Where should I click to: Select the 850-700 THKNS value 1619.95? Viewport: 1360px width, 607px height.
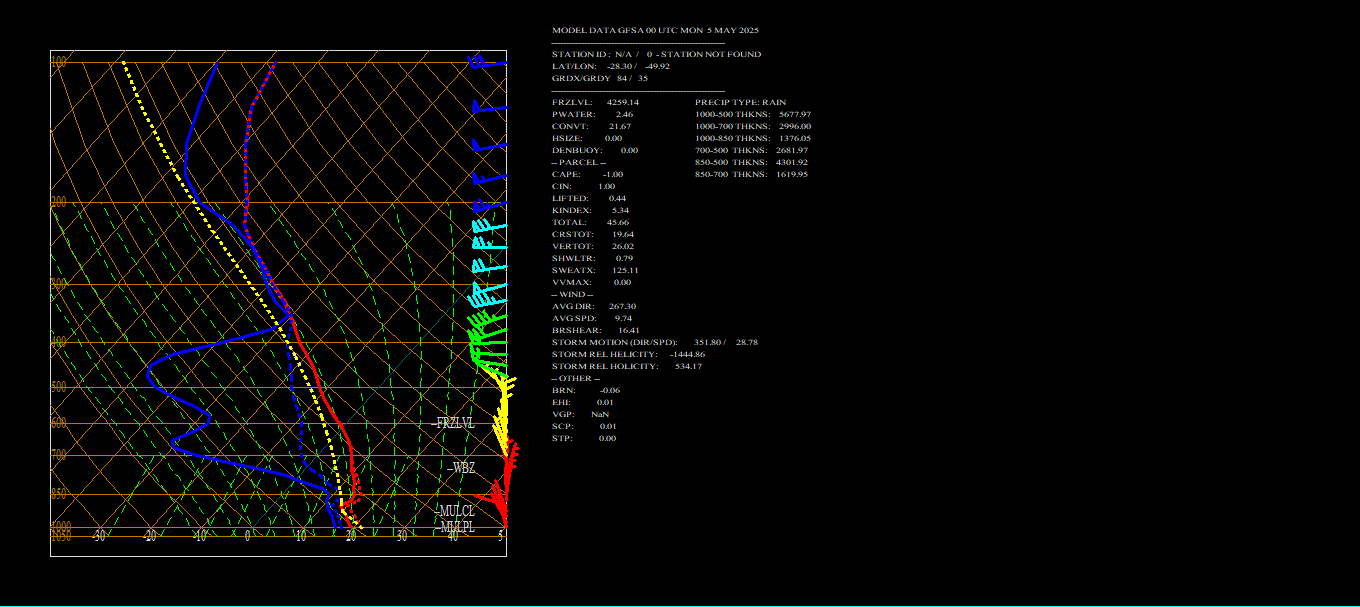[792, 174]
